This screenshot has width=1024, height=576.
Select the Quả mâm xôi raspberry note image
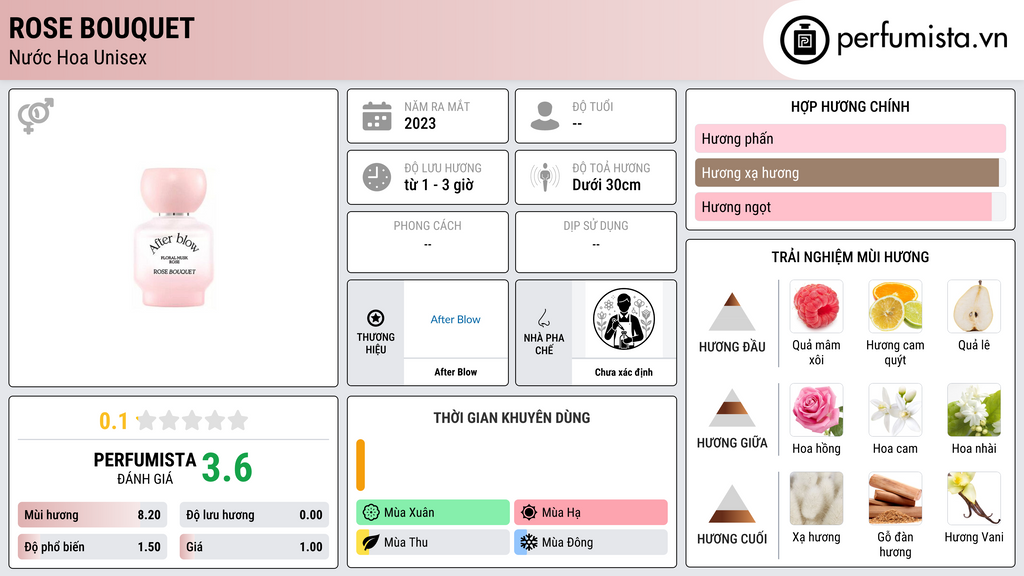816,306
